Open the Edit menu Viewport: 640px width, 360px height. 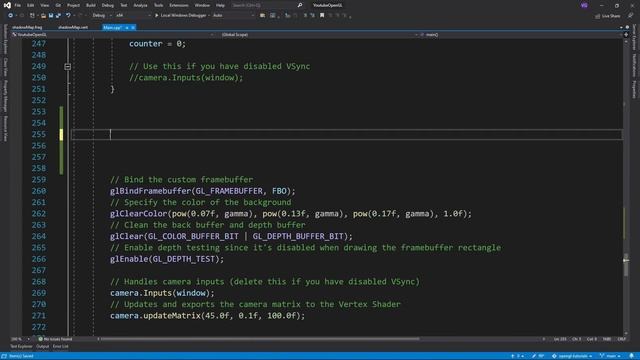(x=31, y=5)
